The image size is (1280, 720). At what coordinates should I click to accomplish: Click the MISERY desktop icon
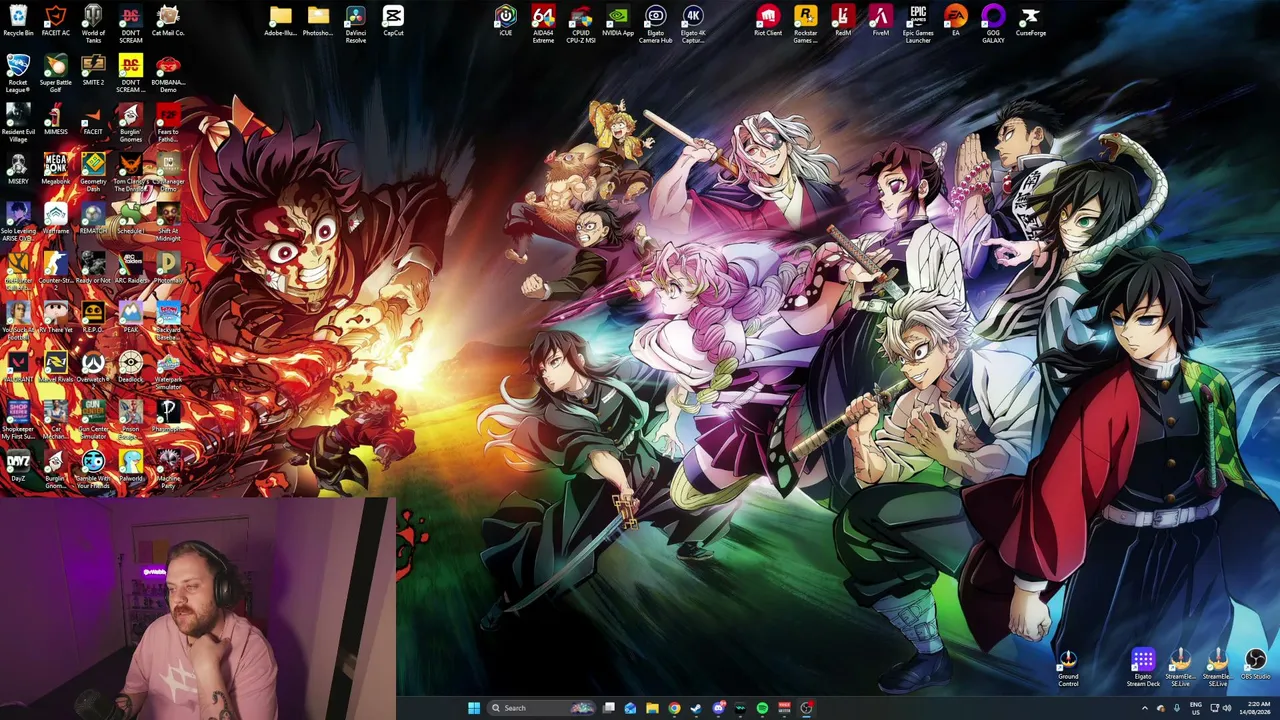tap(18, 169)
